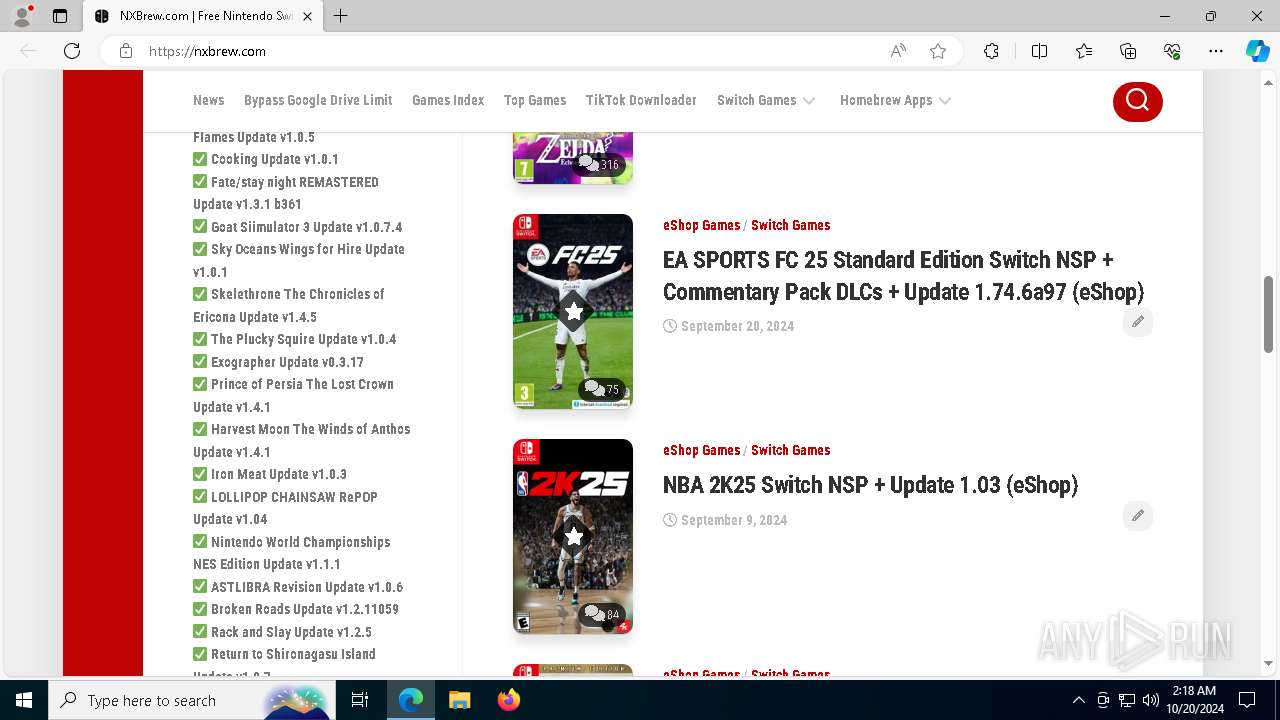View site information lock icon
Screen dimensions: 1280x720
pos(126,51)
